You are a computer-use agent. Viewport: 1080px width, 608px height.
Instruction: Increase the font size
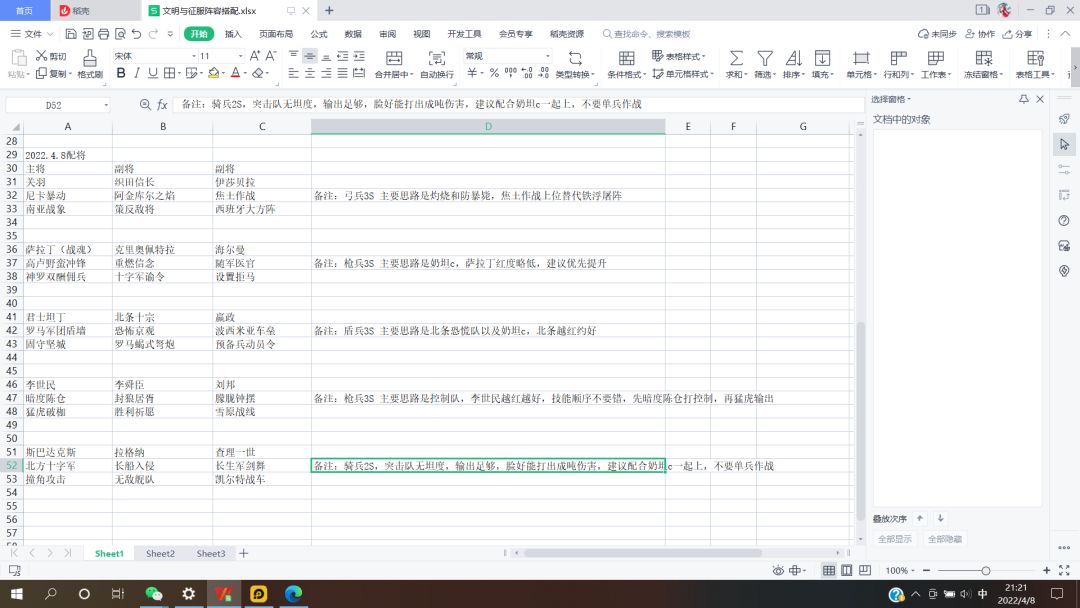255,56
